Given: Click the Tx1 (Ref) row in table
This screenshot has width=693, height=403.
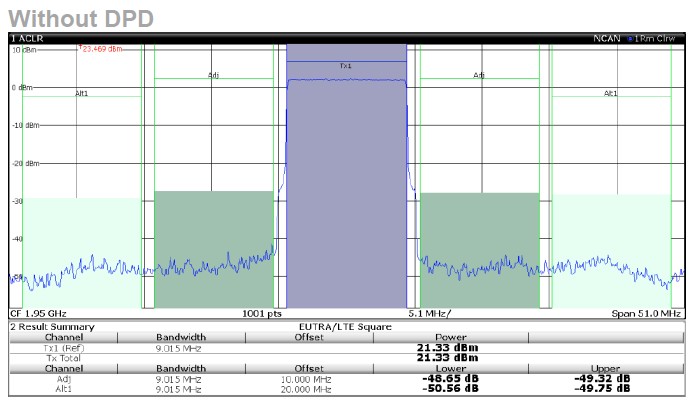Looking at the screenshot, I should tap(64, 348).
